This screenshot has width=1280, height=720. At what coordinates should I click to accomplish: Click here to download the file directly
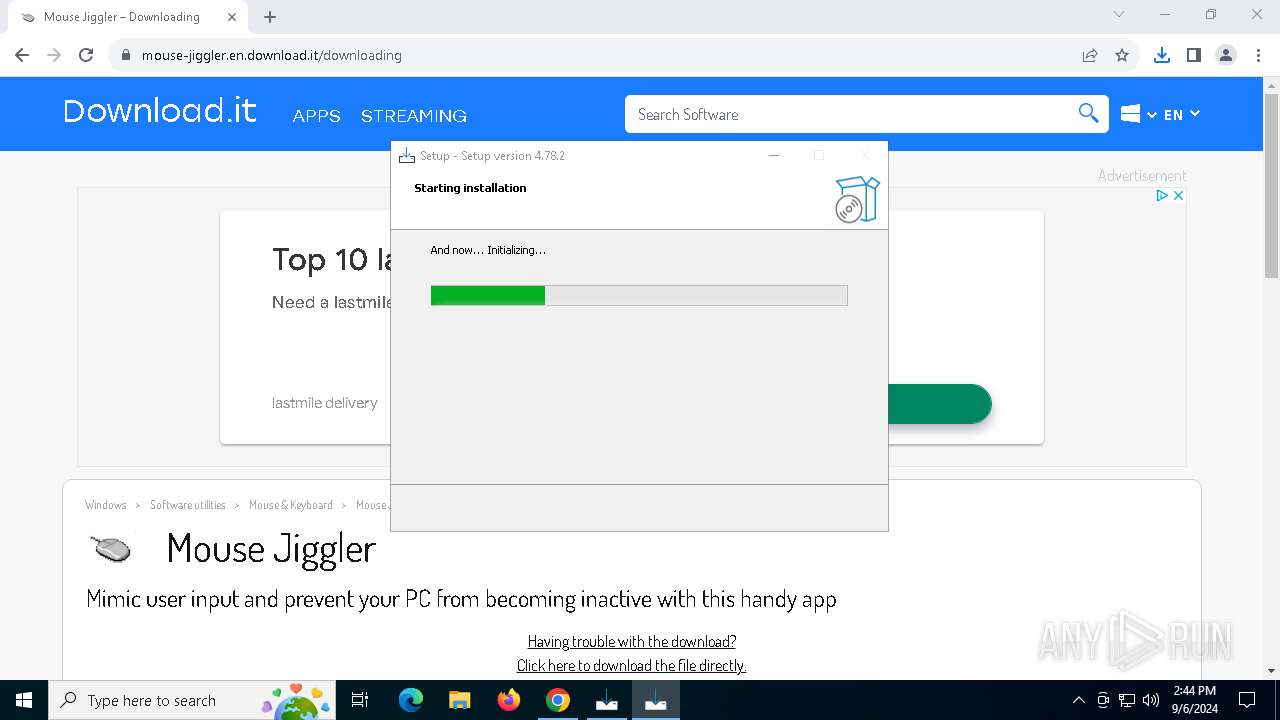[632, 665]
